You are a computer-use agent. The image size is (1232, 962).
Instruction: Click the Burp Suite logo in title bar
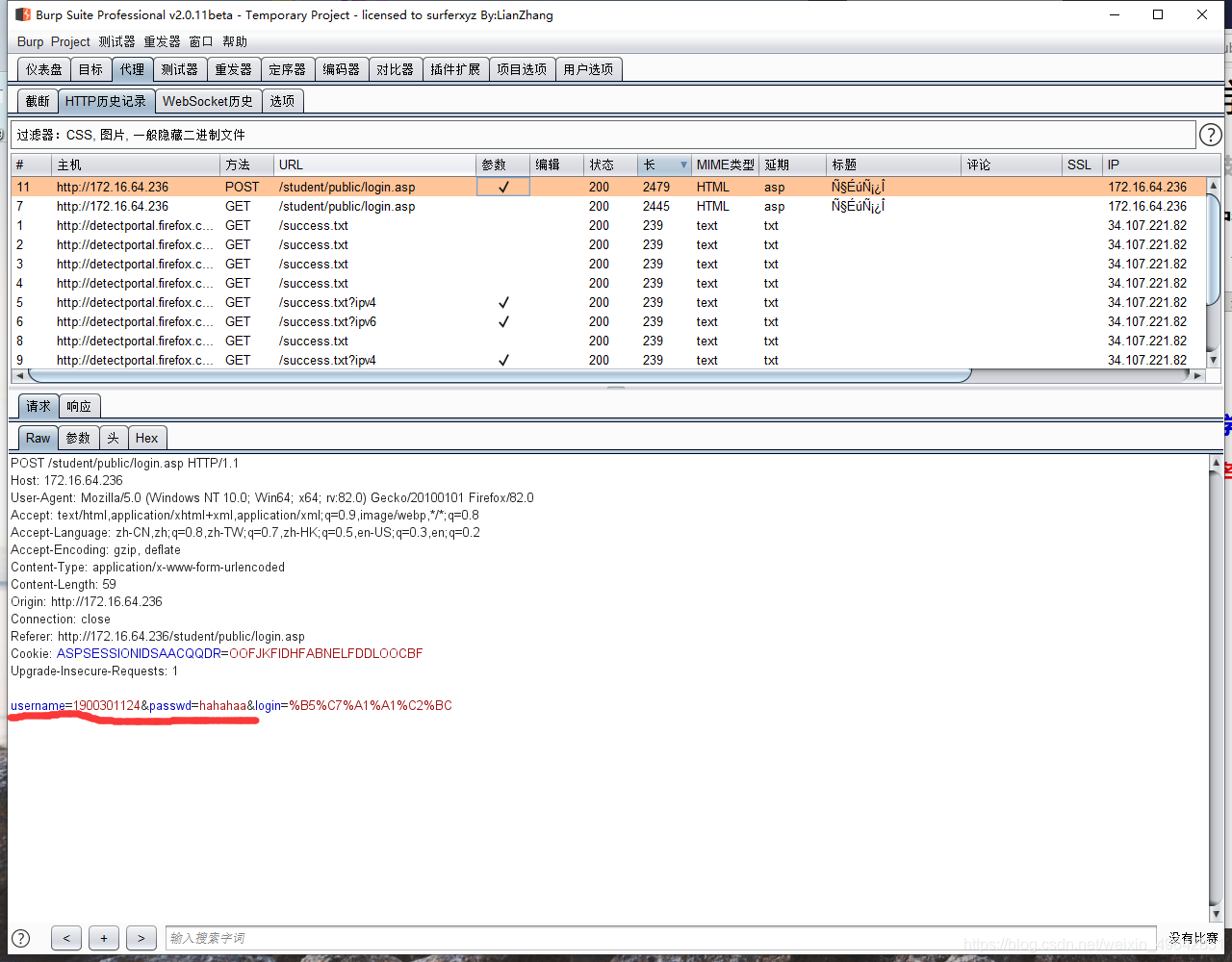coord(23,14)
